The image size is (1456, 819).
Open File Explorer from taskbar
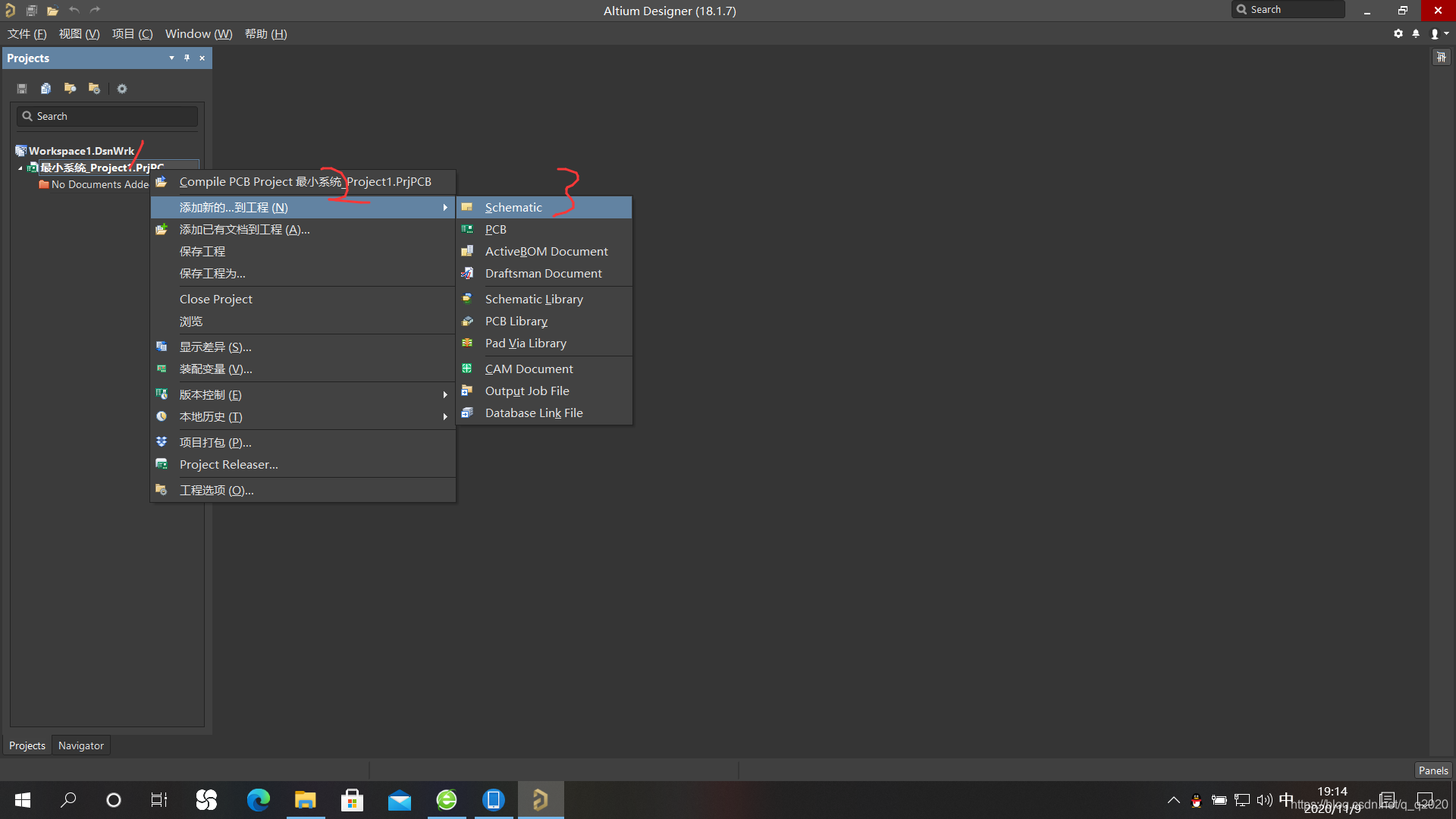(306, 800)
